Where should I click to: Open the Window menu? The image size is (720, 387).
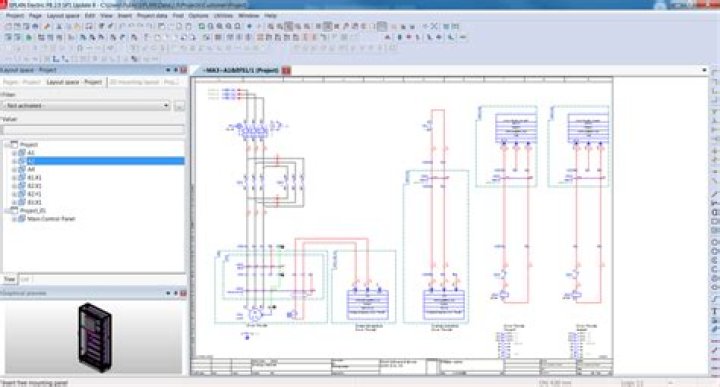click(248, 16)
